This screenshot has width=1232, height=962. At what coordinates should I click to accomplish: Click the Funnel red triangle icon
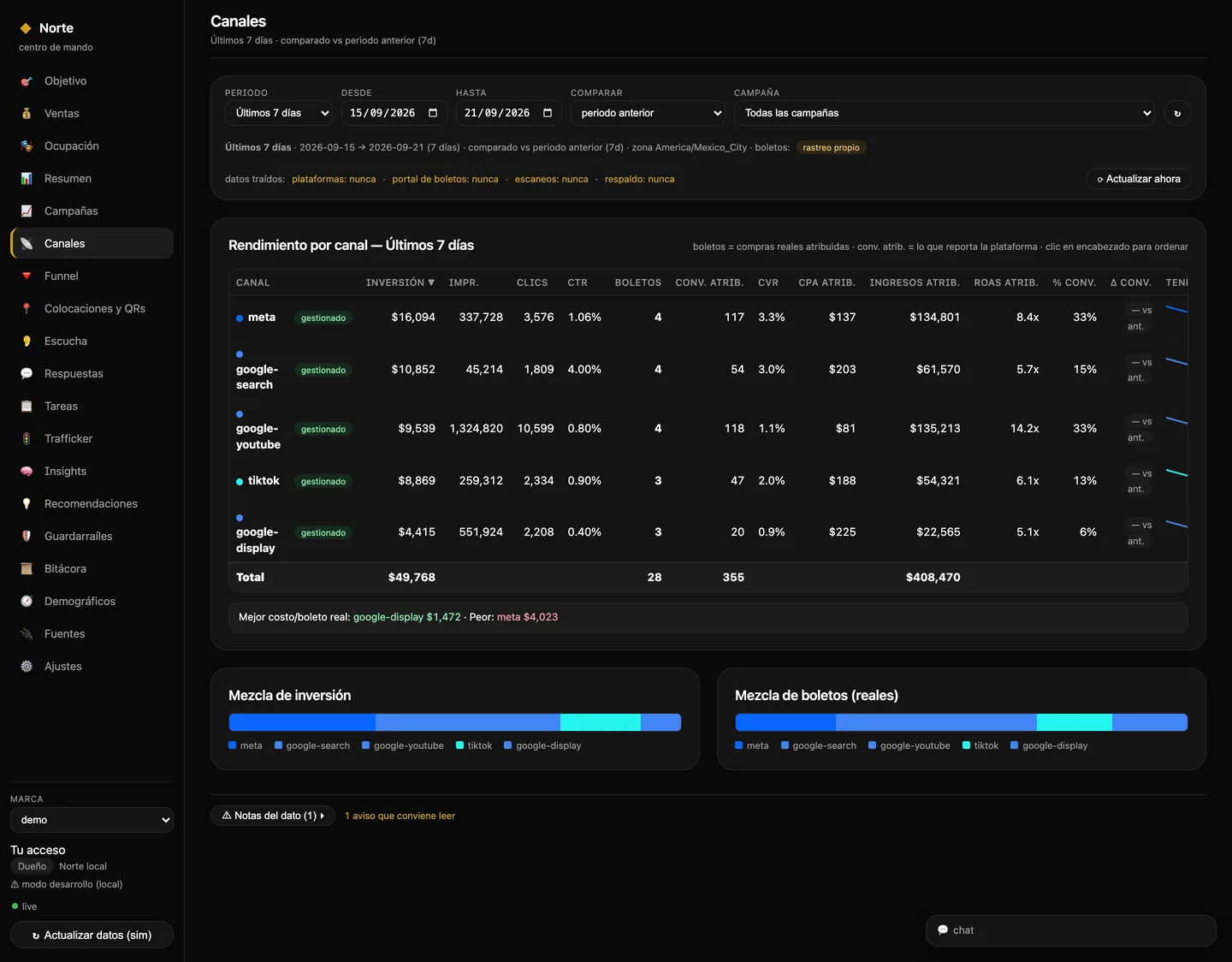[27, 276]
